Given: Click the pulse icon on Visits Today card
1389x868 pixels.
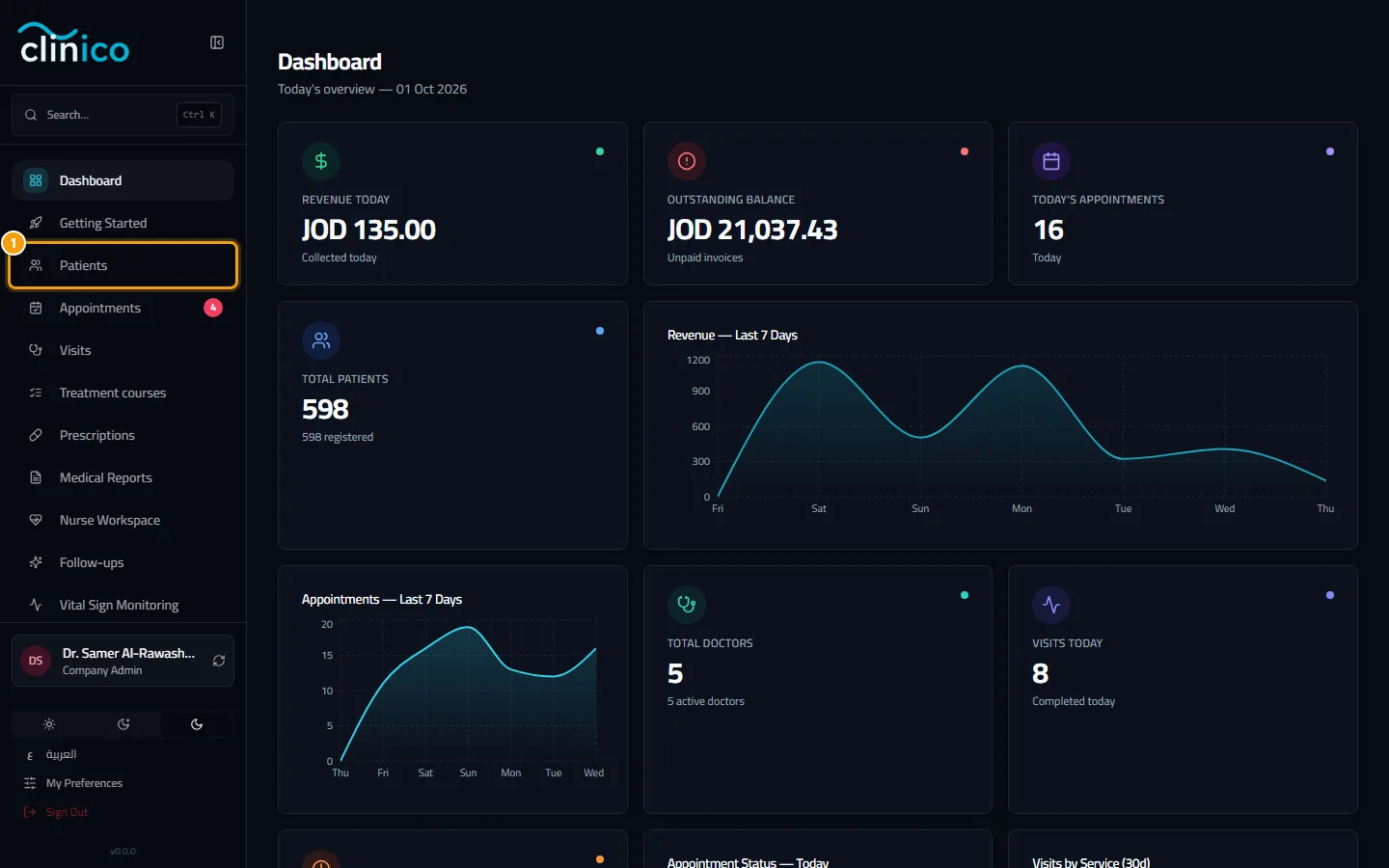Looking at the screenshot, I should [x=1051, y=605].
